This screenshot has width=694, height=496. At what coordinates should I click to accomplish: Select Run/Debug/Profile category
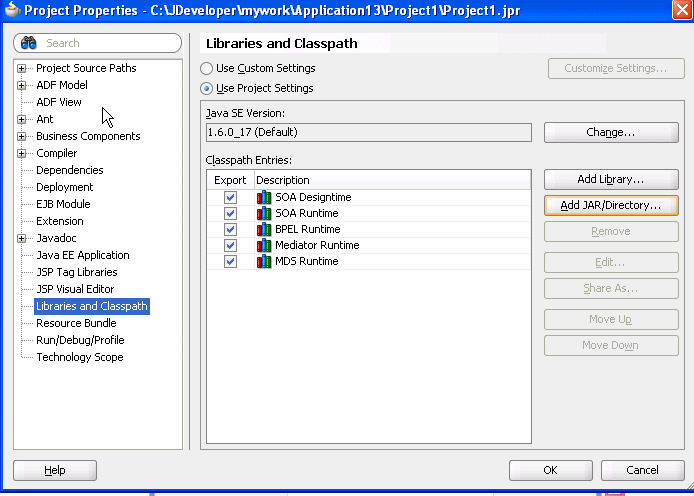tap(80, 340)
